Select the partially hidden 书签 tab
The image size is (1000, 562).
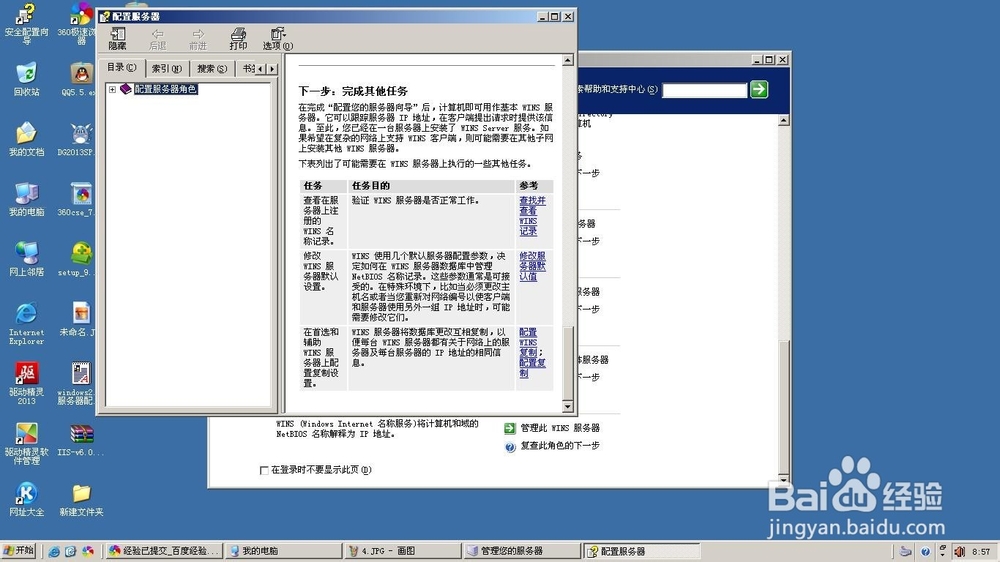[x=247, y=68]
